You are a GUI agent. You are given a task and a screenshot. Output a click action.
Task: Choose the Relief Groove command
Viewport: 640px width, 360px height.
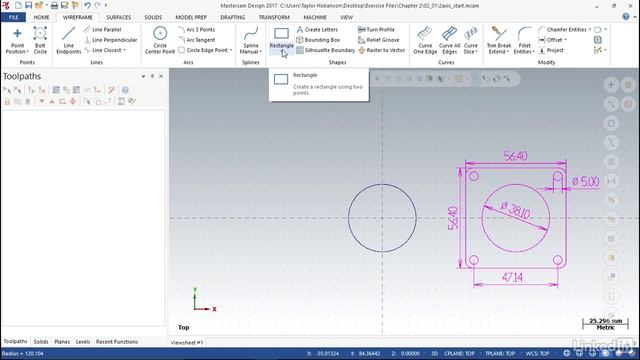point(378,40)
